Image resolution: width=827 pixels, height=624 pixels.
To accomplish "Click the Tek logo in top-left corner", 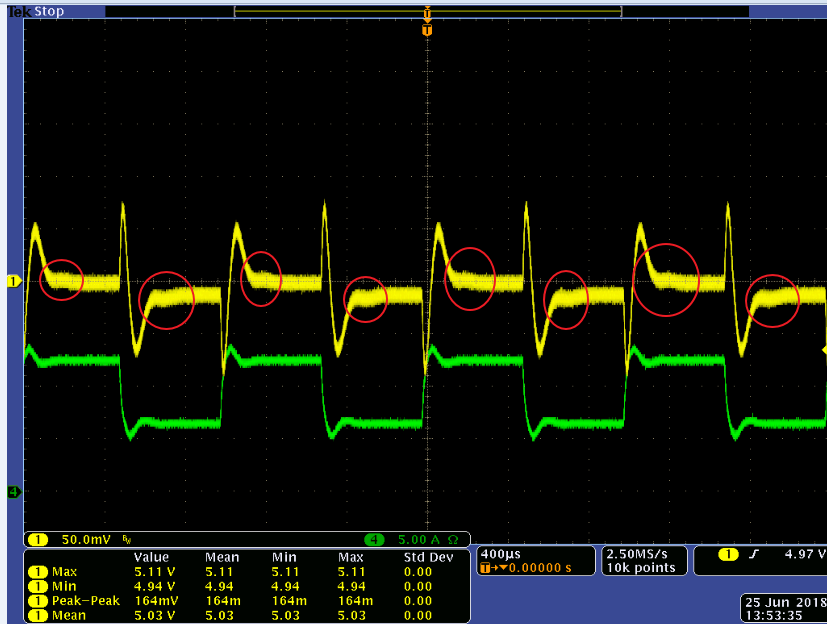I will click(x=20, y=11).
